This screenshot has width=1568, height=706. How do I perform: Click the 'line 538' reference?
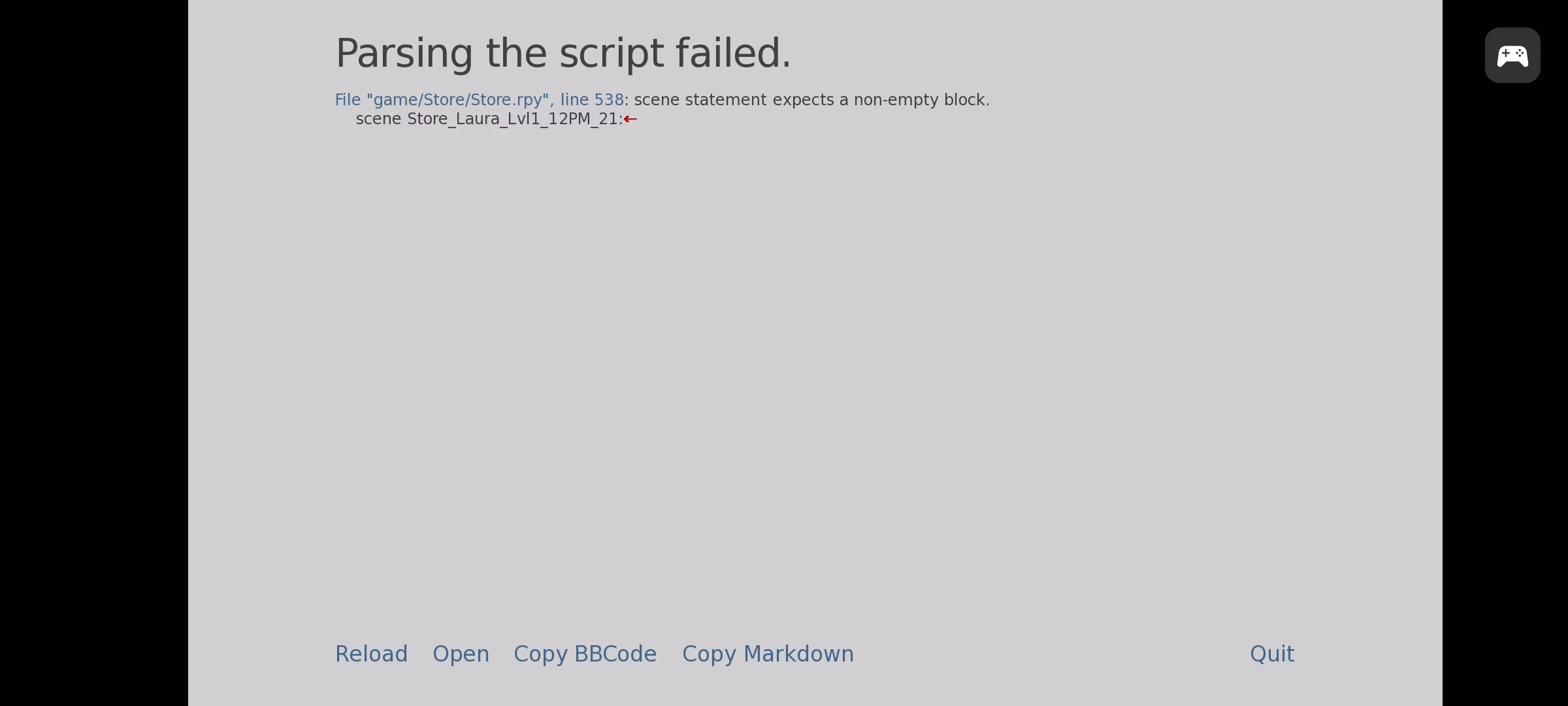pos(592,100)
